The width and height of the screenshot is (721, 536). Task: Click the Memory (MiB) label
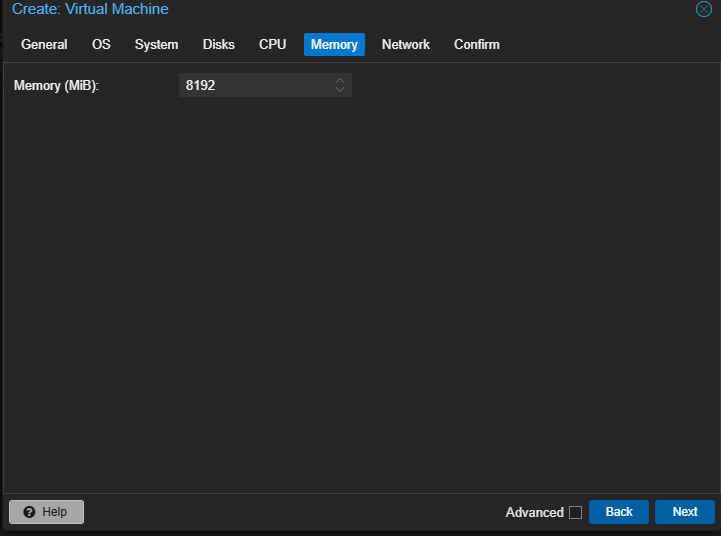(x=56, y=86)
